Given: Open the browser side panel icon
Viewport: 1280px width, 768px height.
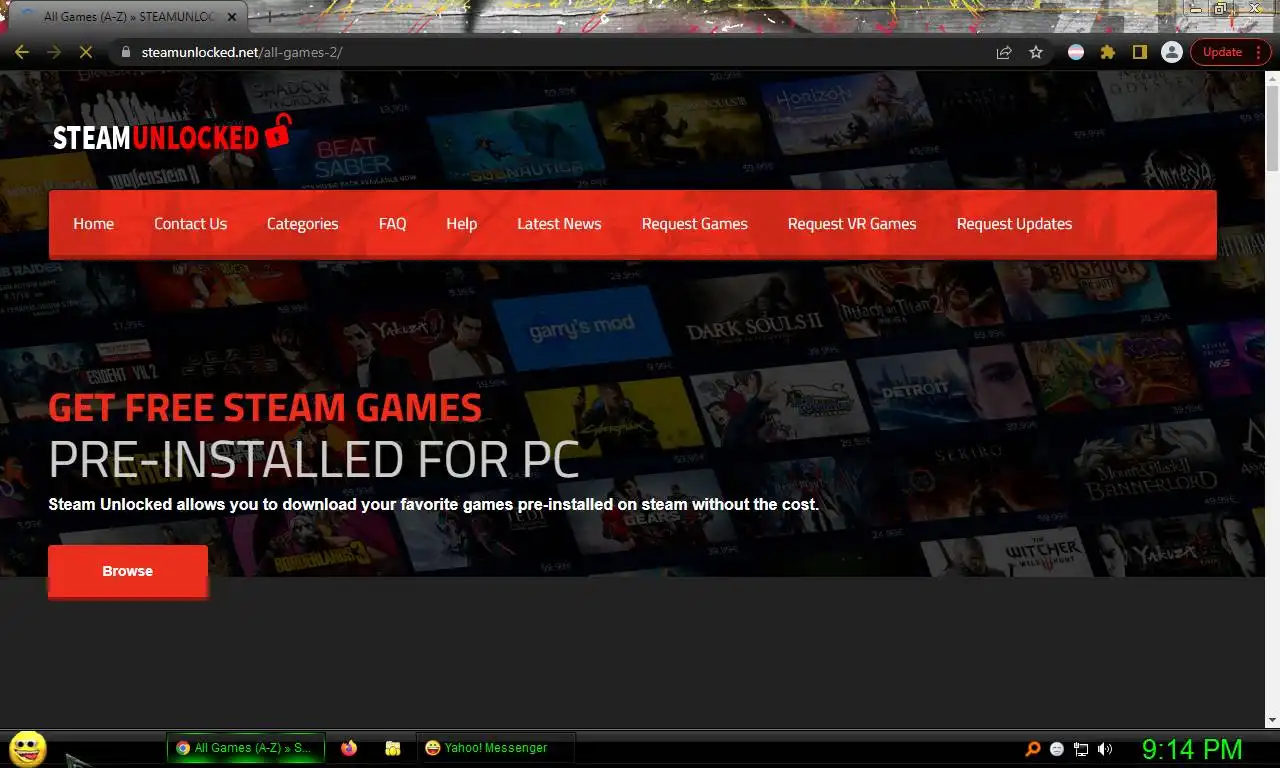Looking at the screenshot, I should (1139, 52).
